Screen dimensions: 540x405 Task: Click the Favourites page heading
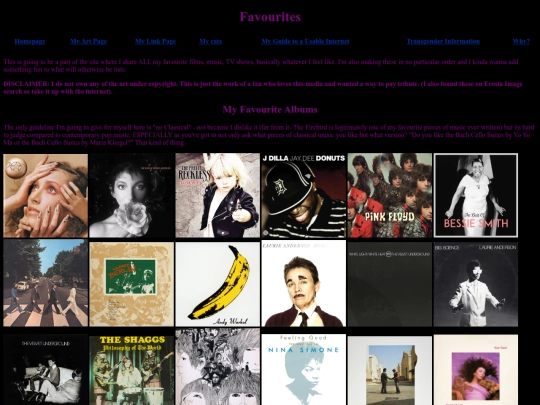click(270, 17)
